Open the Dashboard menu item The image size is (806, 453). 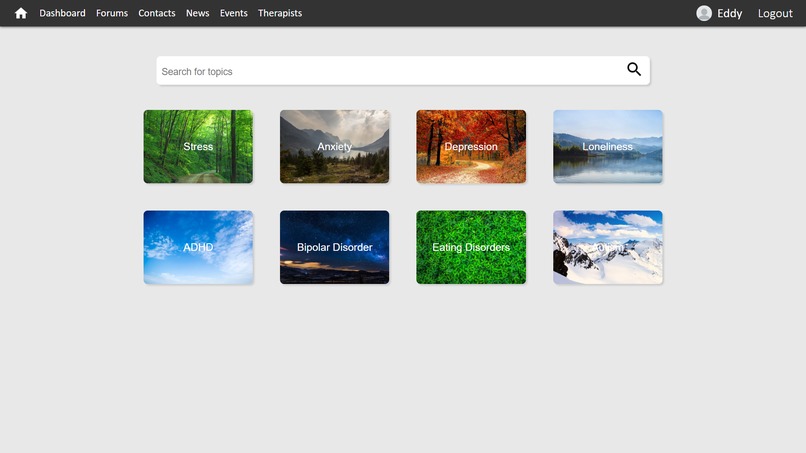point(62,13)
